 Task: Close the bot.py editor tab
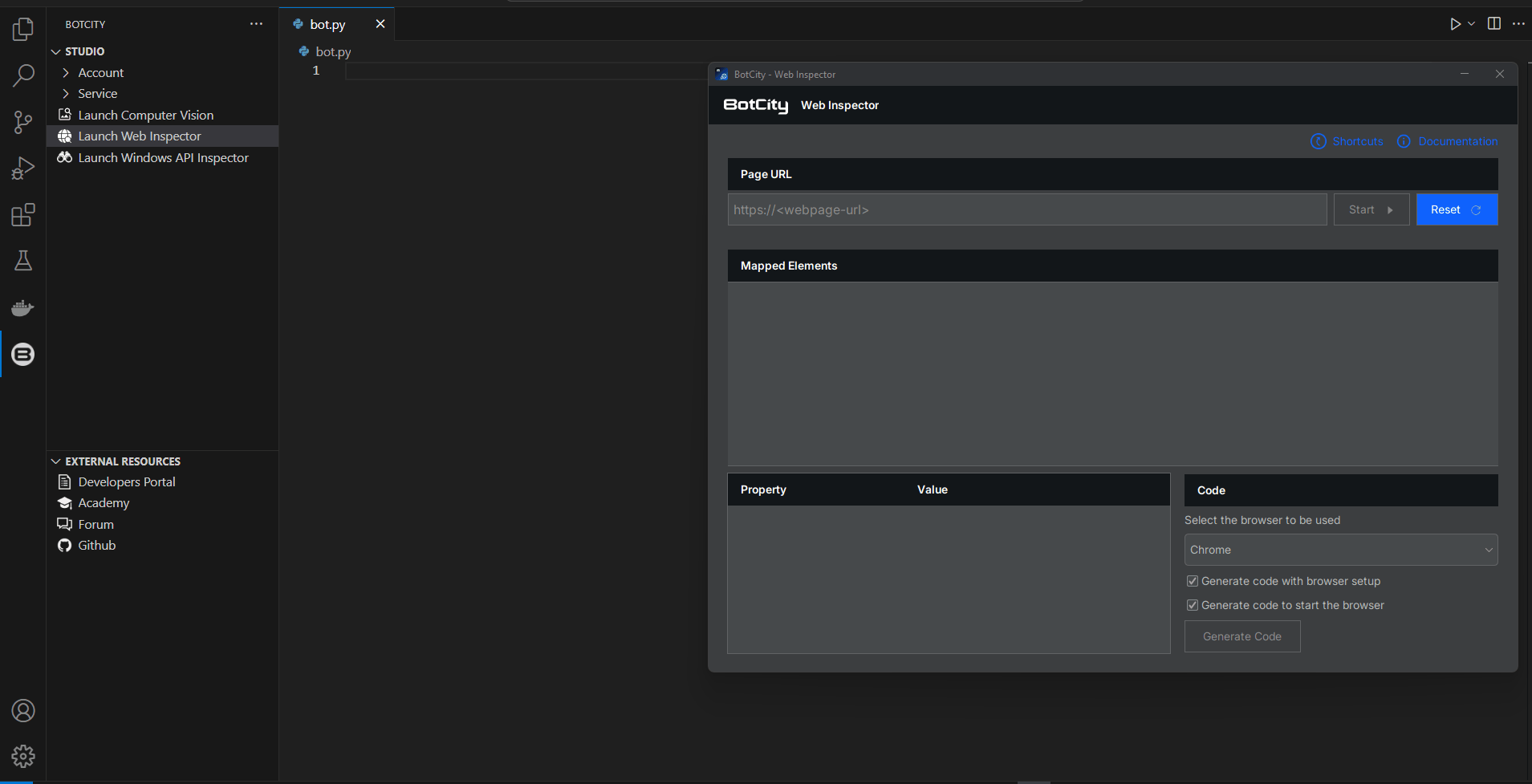click(x=380, y=24)
